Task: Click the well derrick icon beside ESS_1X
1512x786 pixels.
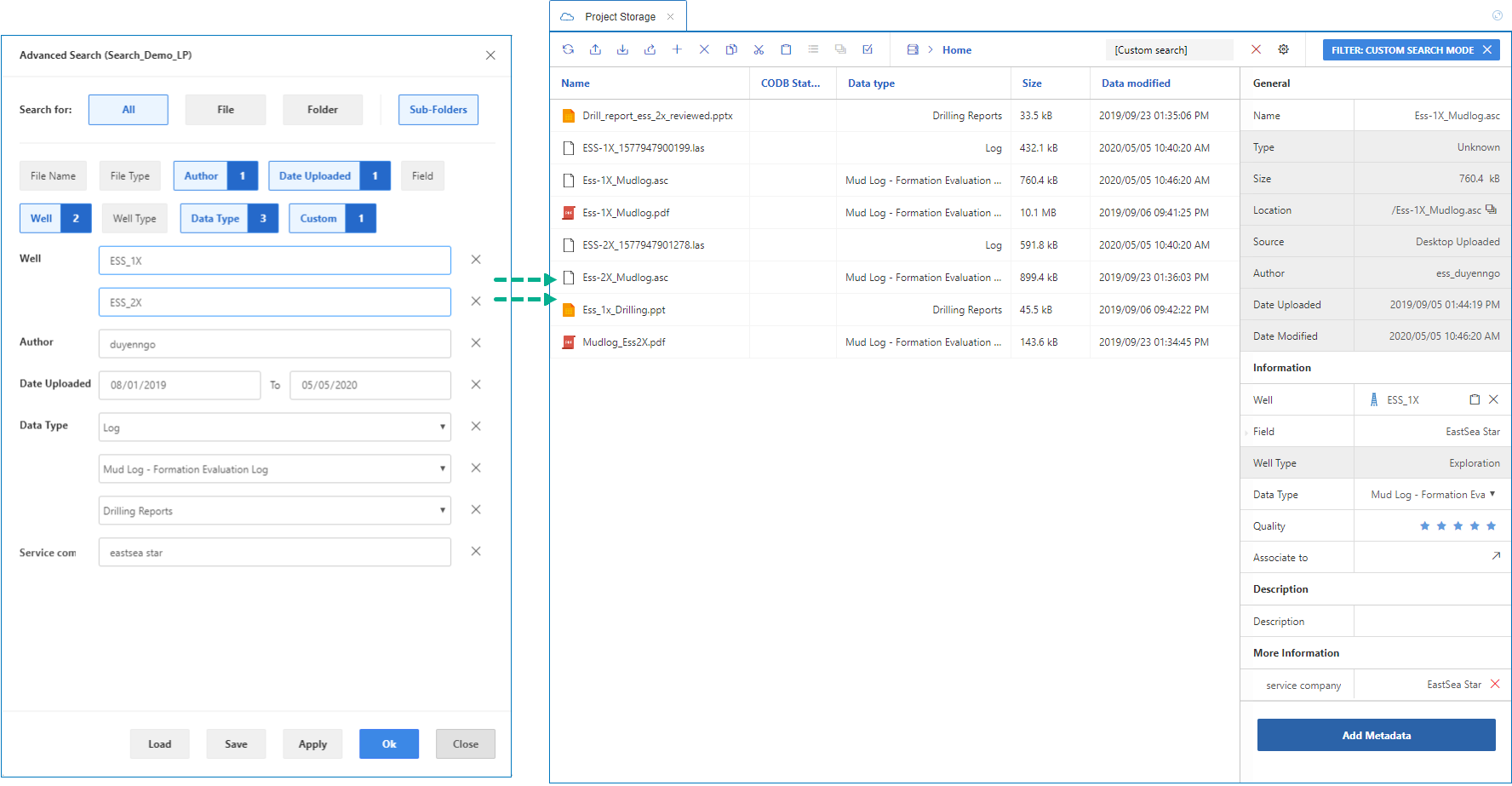Action: click(x=1373, y=399)
